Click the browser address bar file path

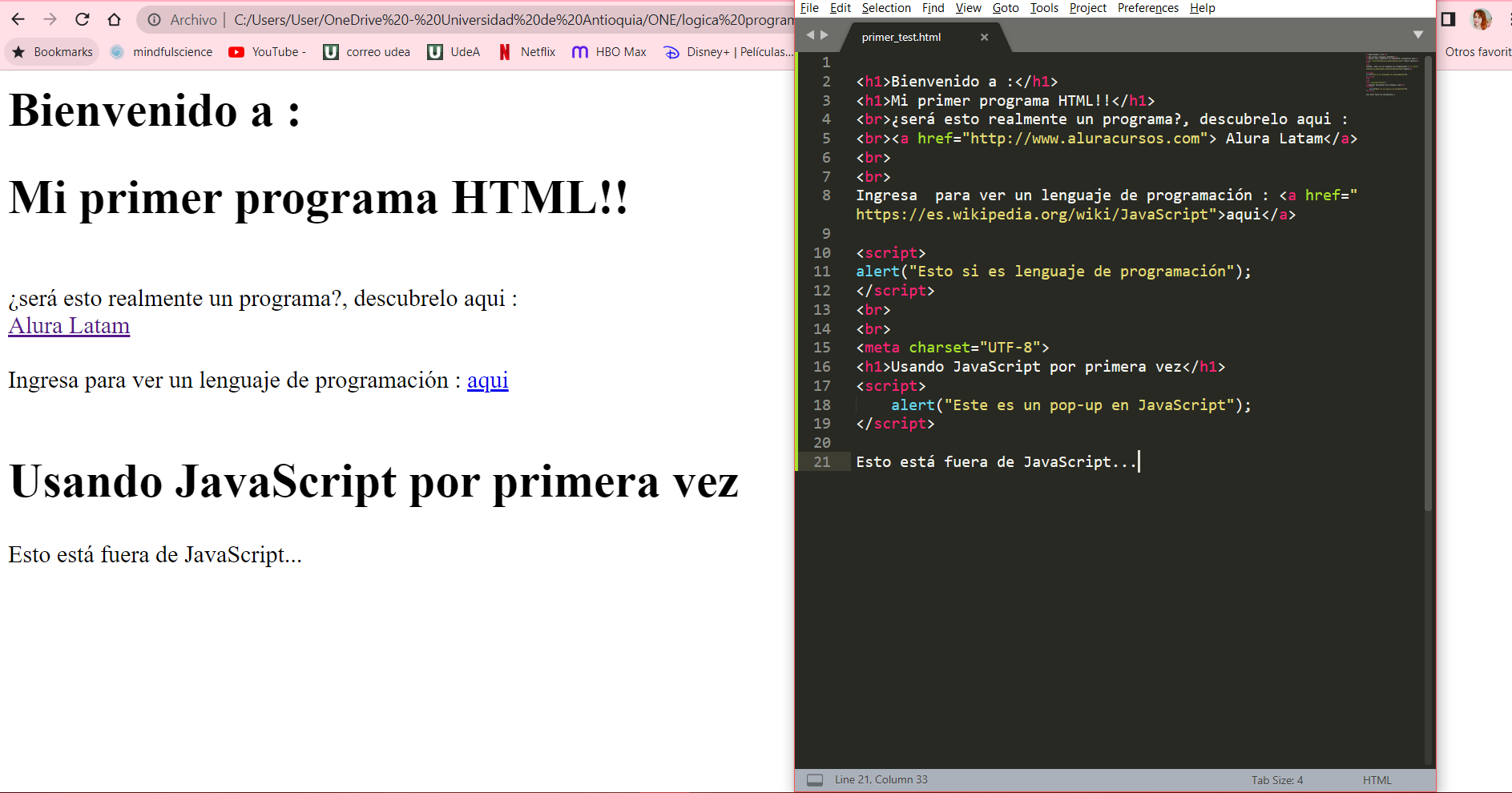[513, 20]
